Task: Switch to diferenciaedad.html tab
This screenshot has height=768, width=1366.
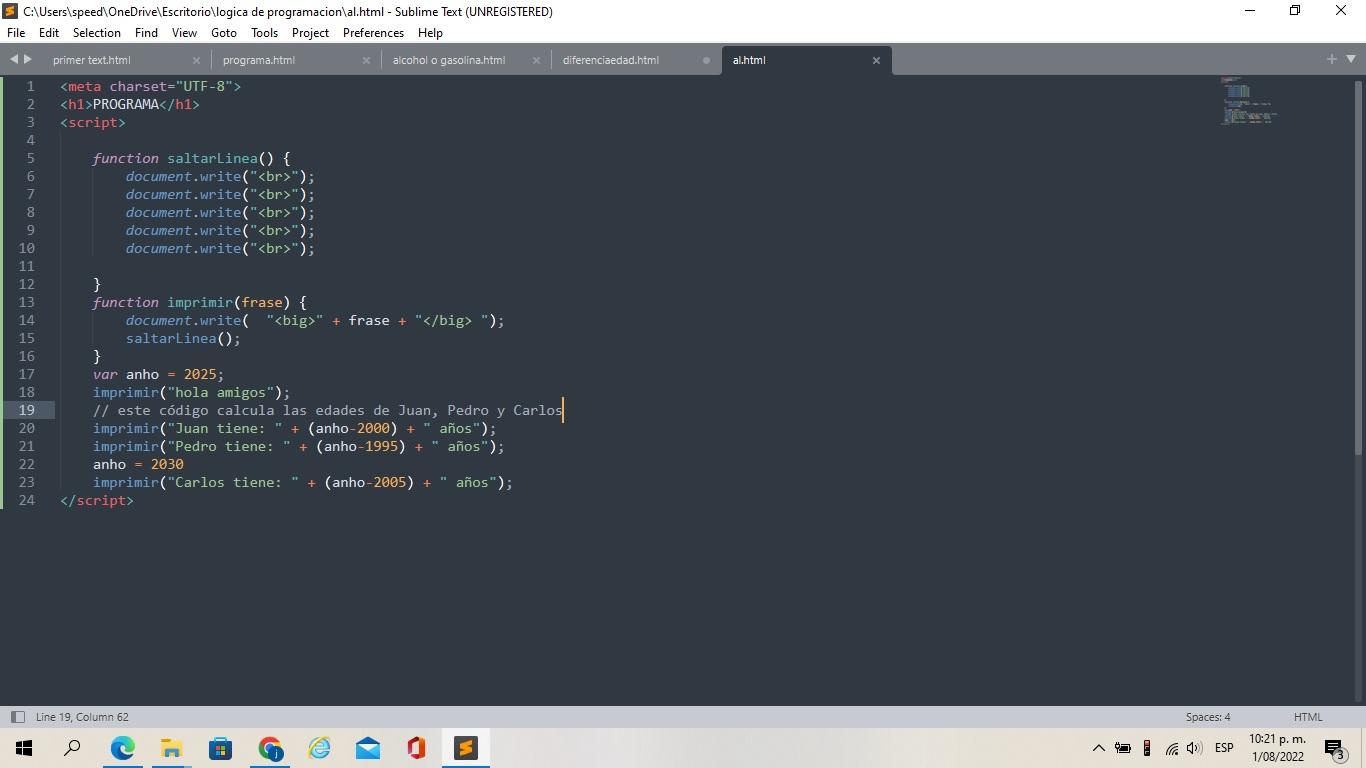Action: (x=611, y=60)
